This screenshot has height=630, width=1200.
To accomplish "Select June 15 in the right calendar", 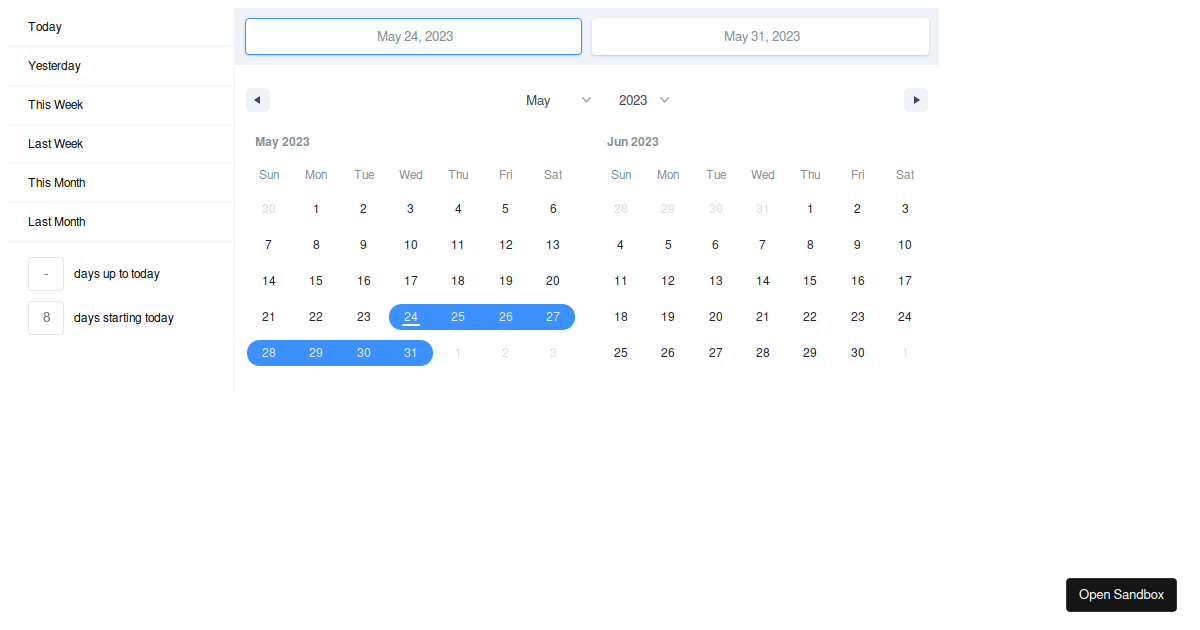I will (810, 281).
